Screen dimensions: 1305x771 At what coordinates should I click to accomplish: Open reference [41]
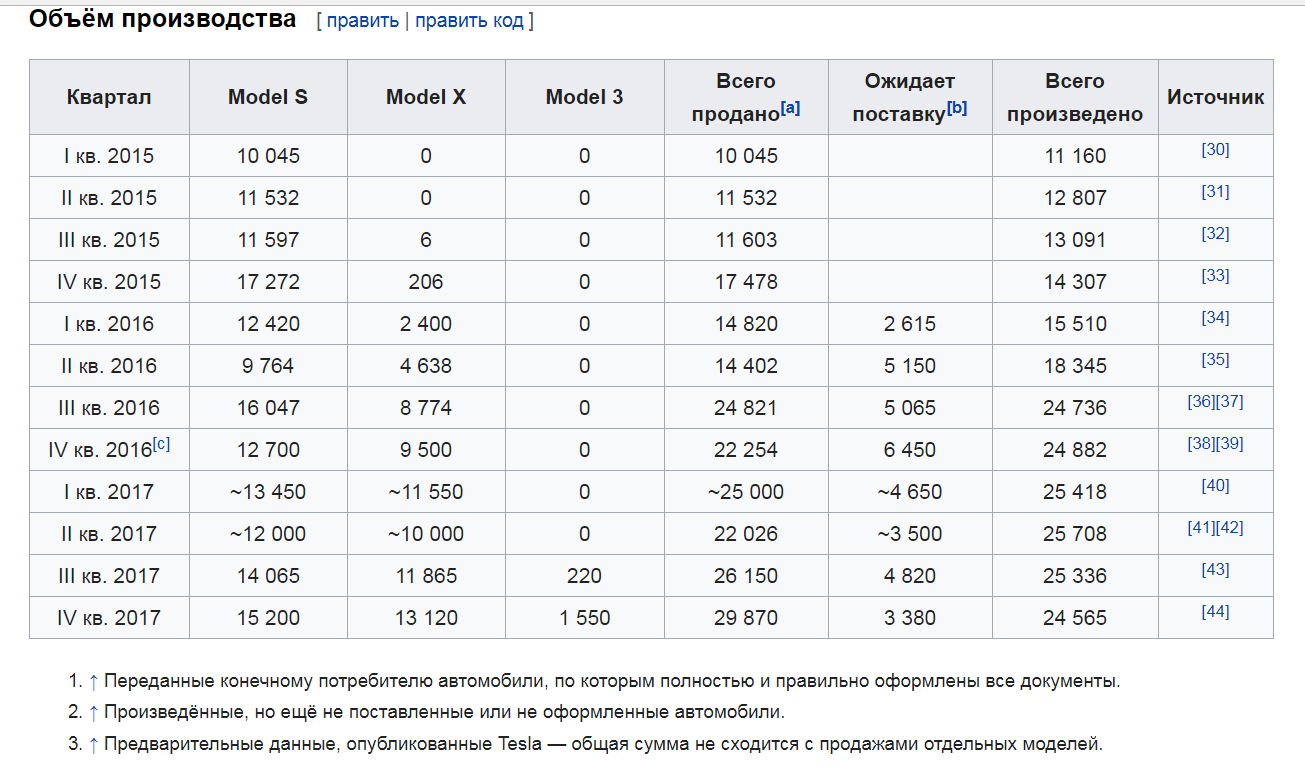click(x=1201, y=528)
